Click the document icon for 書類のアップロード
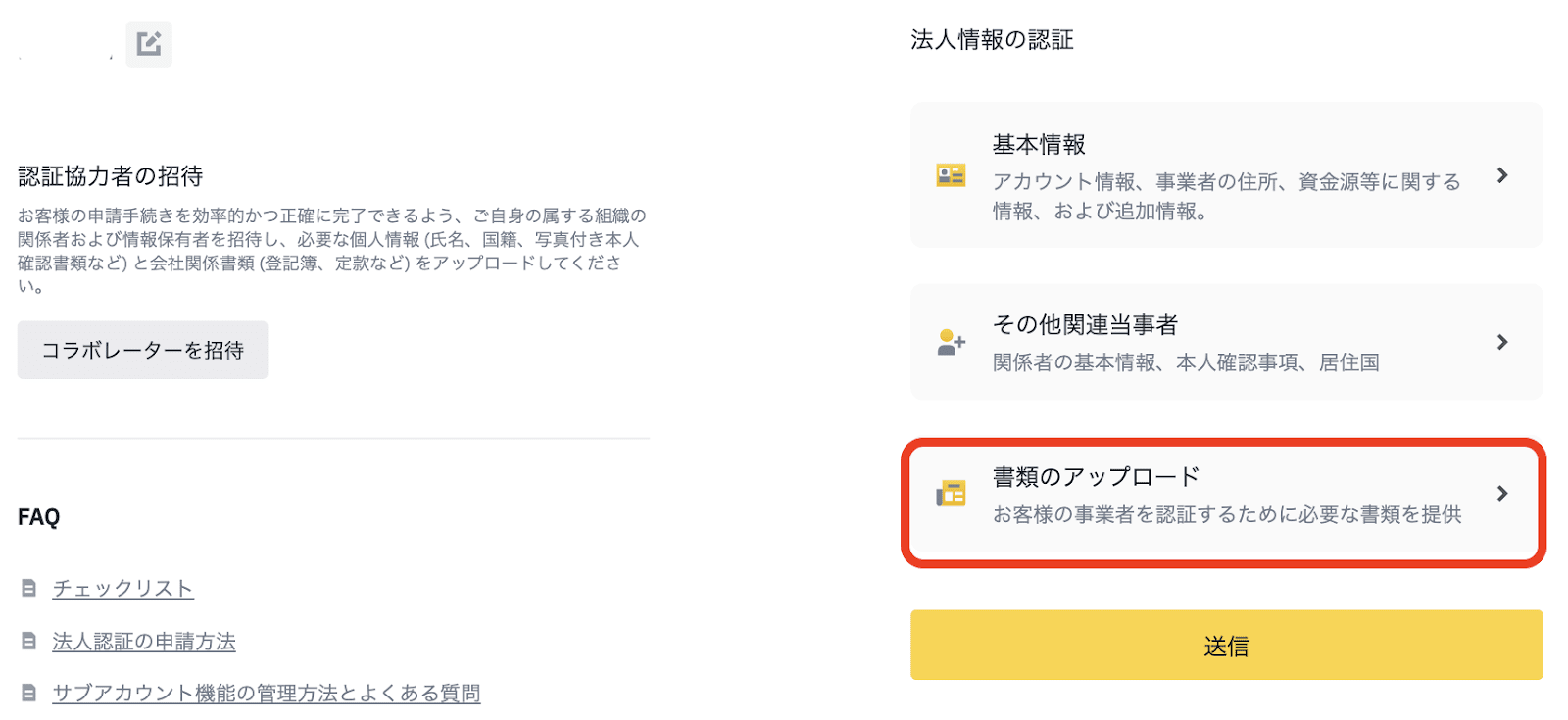 951,494
